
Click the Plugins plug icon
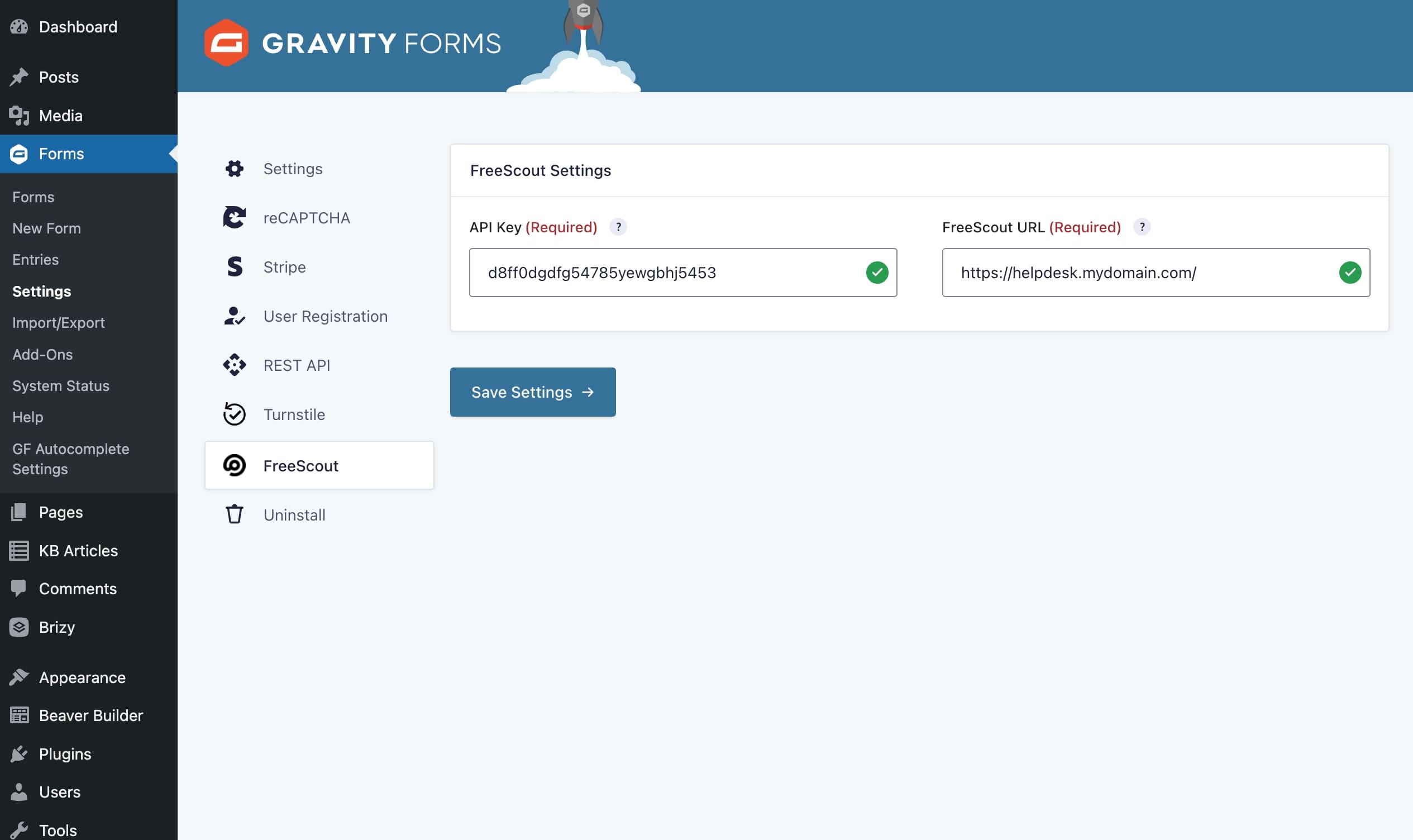click(x=18, y=754)
